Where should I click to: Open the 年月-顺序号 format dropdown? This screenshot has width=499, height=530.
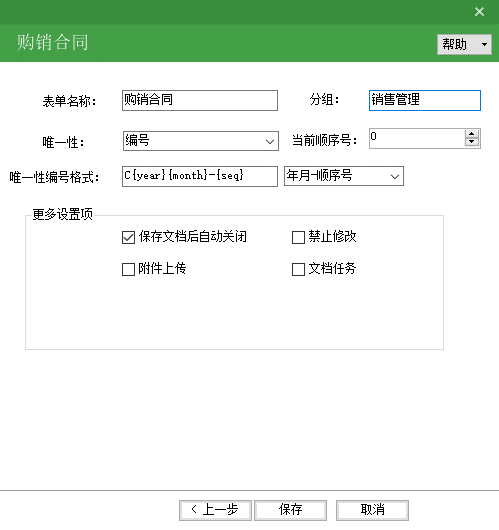click(x=344, y=176)
